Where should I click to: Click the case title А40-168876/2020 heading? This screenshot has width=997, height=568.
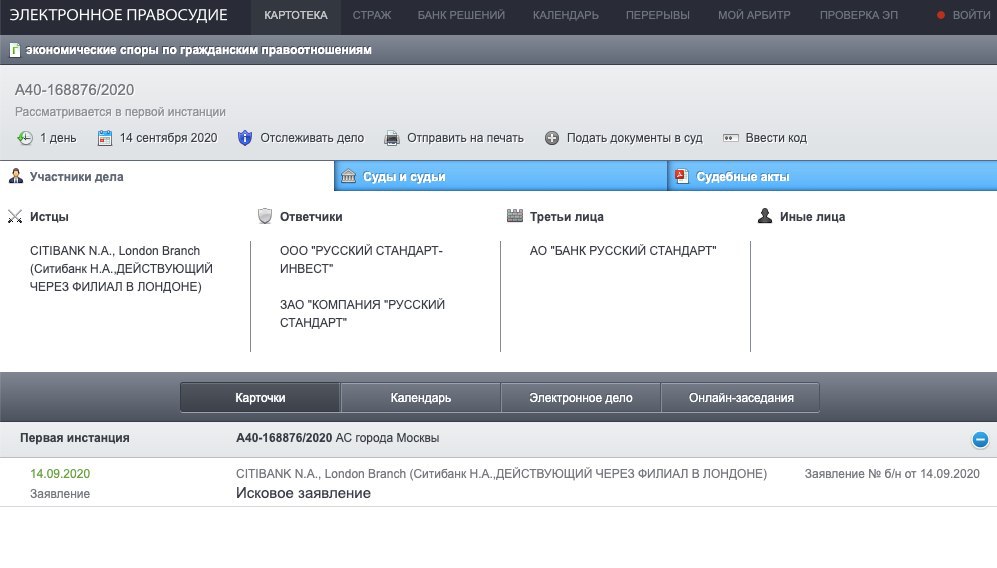(74, 90)
